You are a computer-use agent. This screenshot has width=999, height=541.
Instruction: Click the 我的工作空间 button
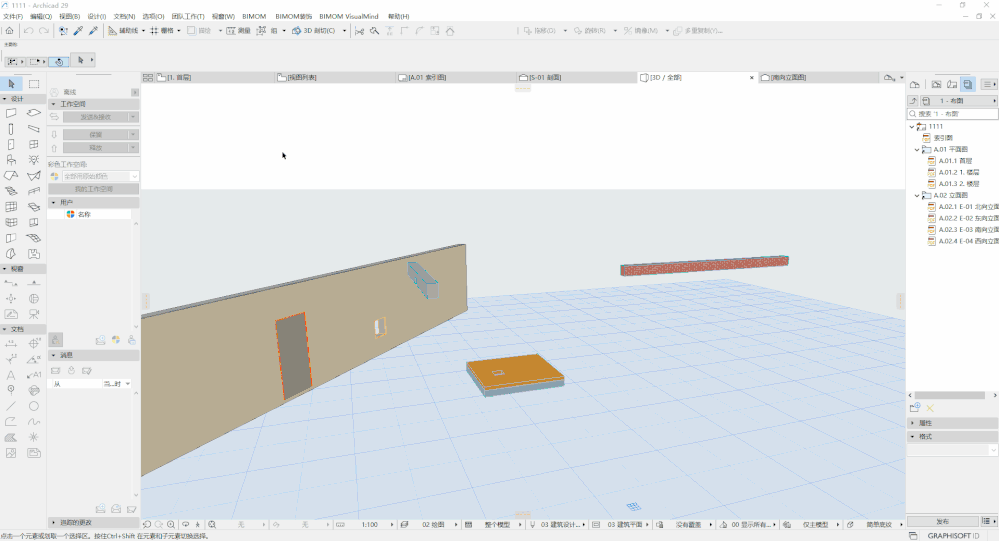(x=94, y=189)
